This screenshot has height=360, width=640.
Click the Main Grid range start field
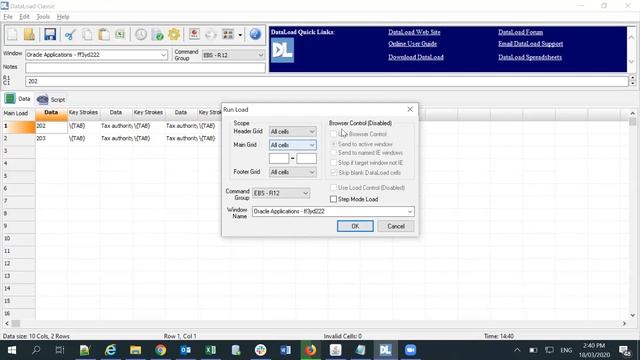(279, 158)
